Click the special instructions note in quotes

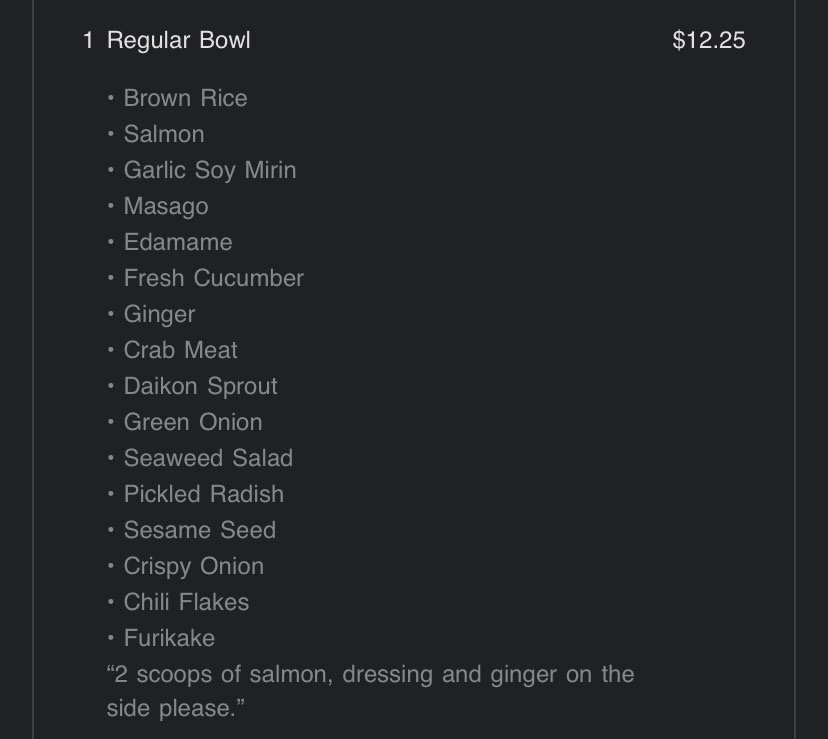coord(370,690)
